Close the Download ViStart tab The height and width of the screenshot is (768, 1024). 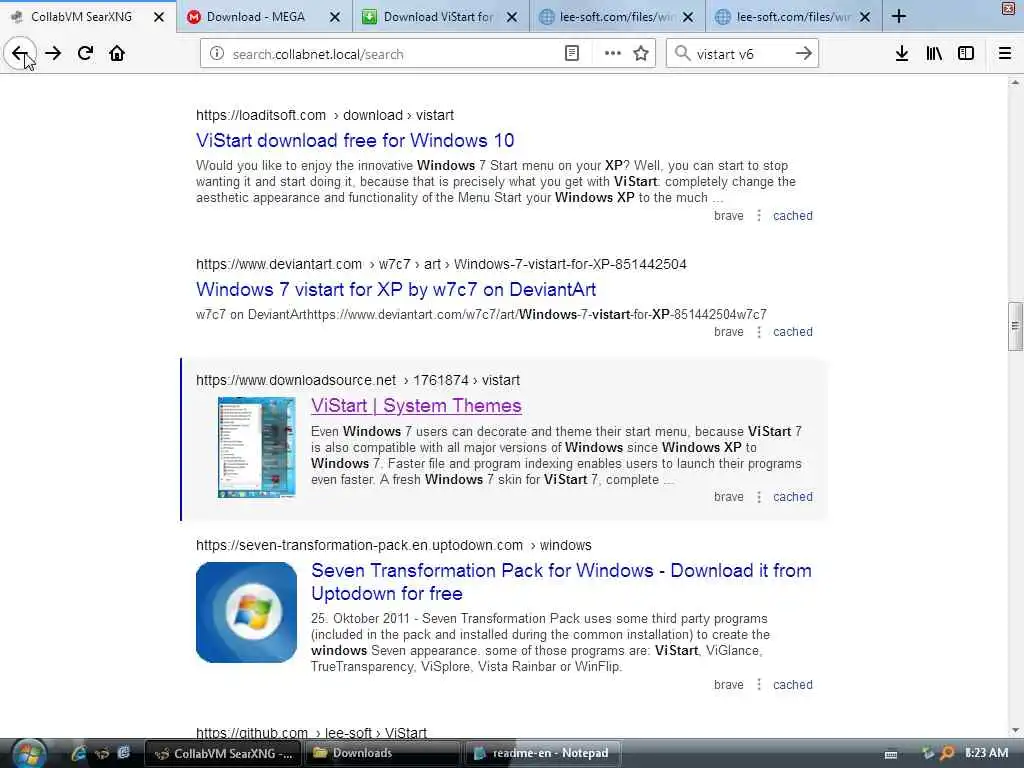(x=512, y=17)
